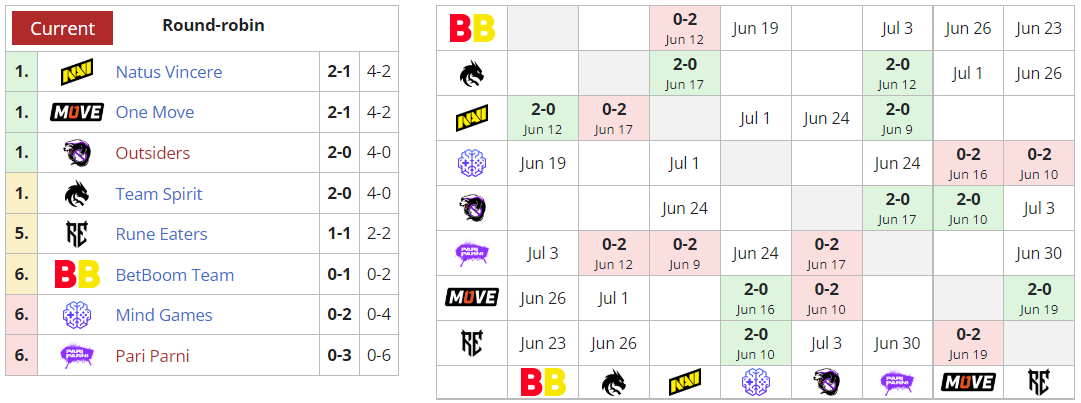Open the Team Spirit team link
This screenshot has width=1081, height=403.
159,193
